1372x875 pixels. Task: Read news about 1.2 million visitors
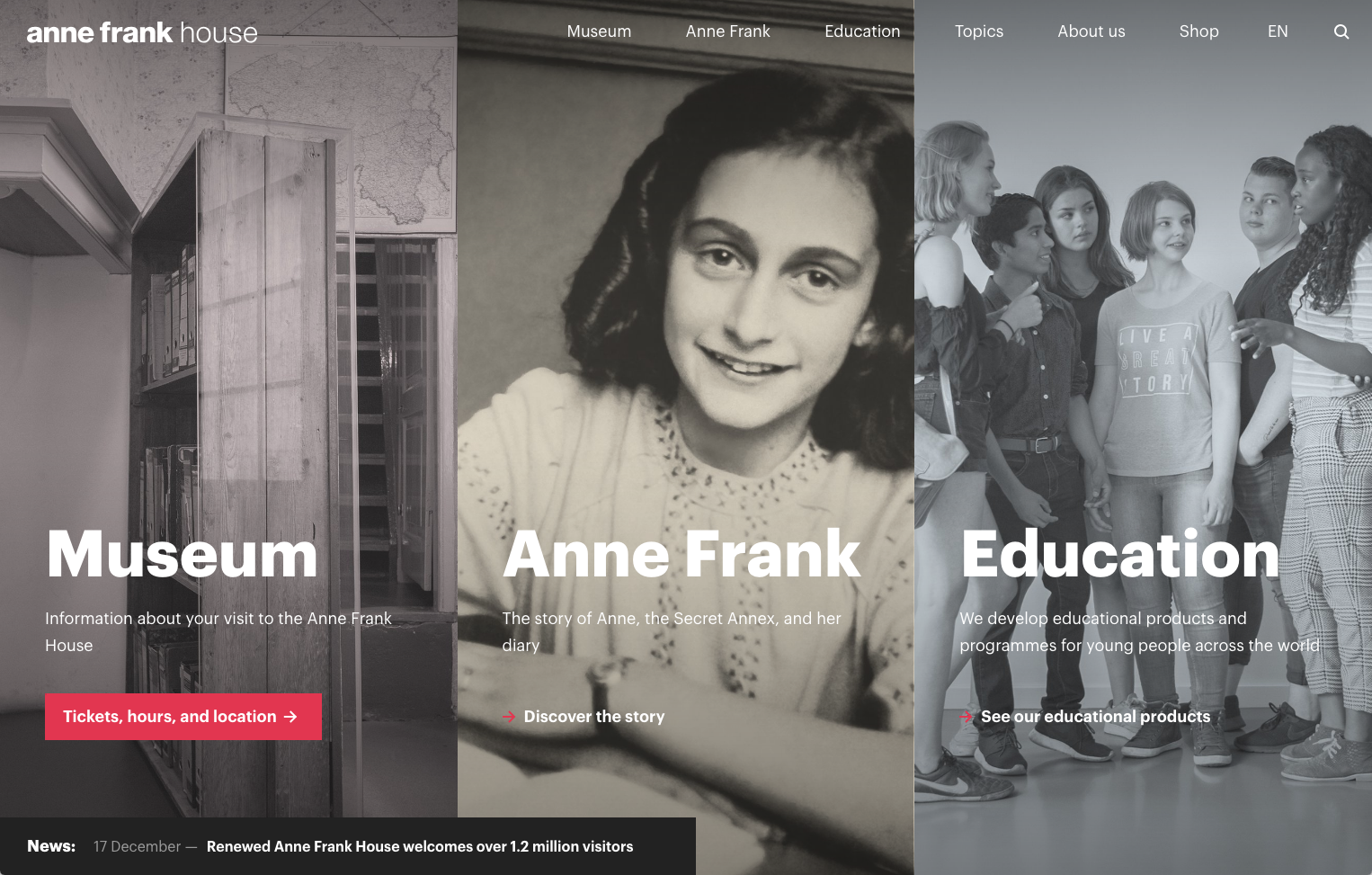point(420,846)
